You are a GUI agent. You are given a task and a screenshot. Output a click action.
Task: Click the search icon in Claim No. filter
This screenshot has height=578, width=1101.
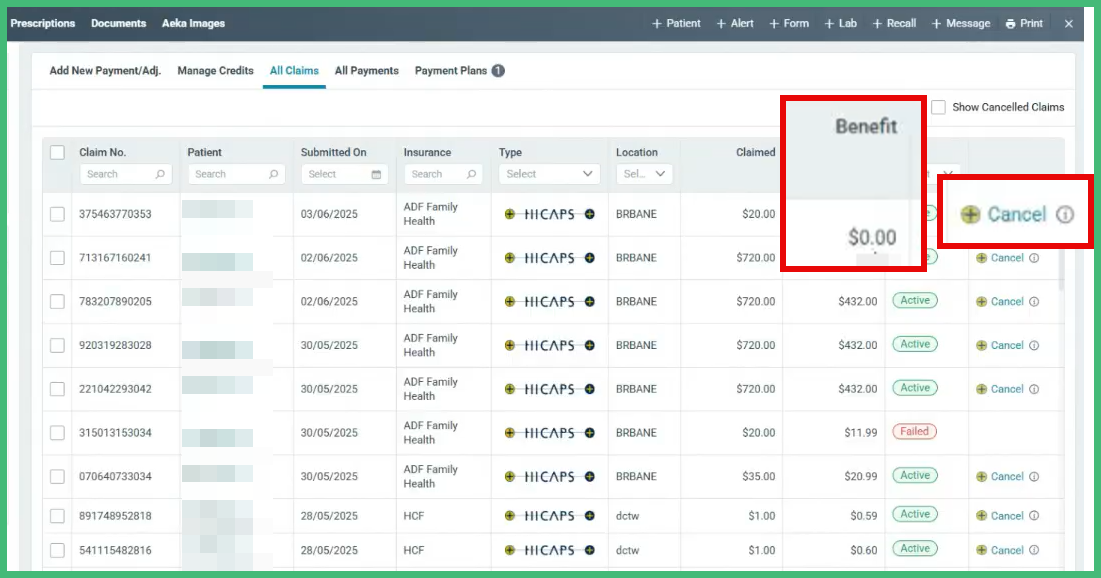click(x=160, y=174)
